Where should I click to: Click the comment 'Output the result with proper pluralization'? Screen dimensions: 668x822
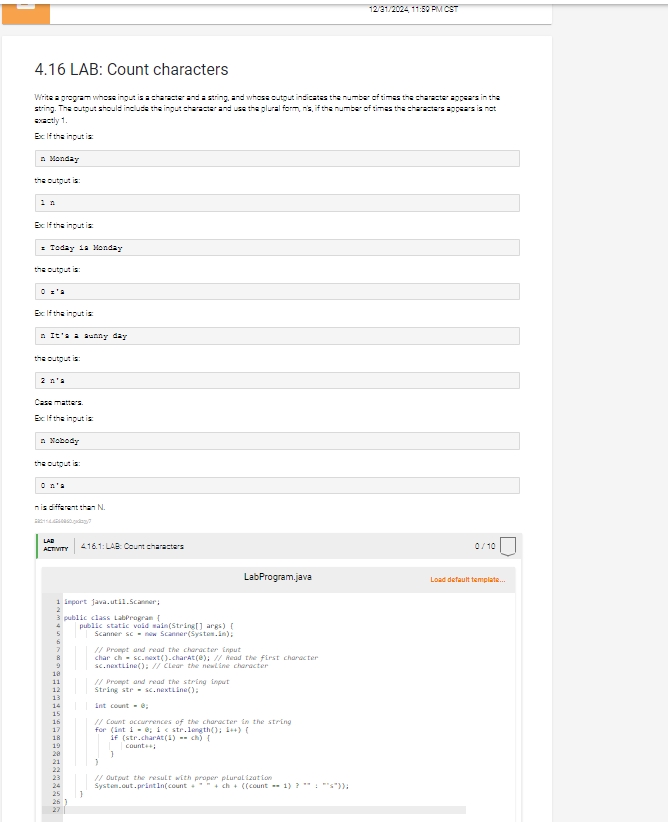pyautogui.click(x=183, y=778)
